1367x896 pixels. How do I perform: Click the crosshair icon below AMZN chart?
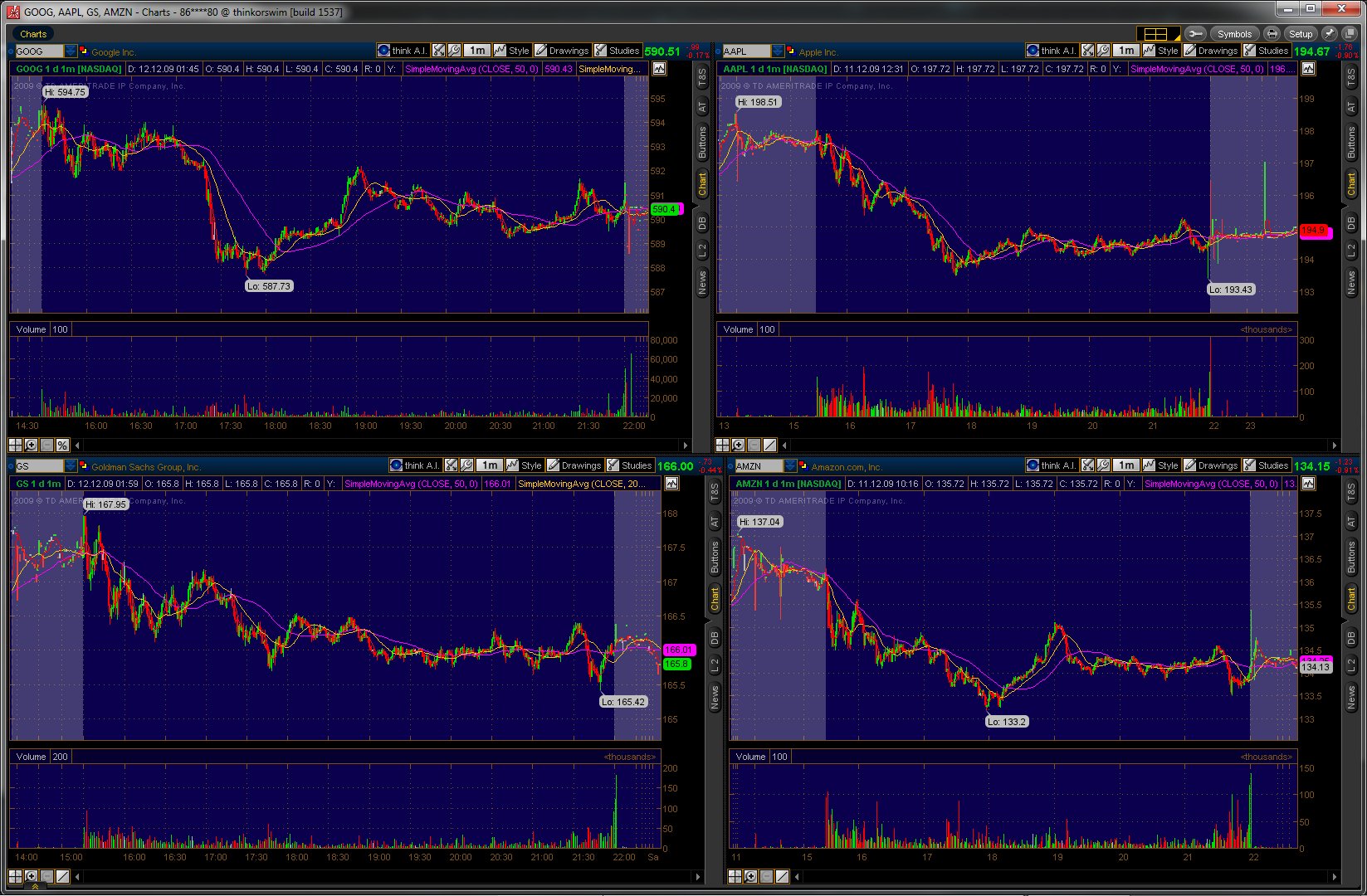click(x=735, y=876)
